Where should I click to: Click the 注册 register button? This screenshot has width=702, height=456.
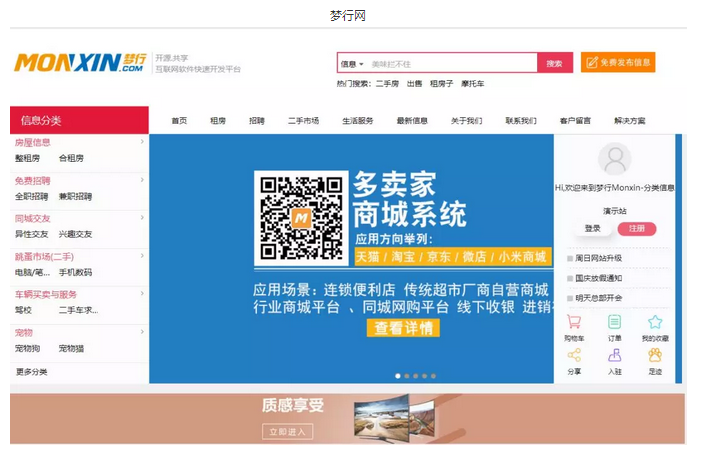[637, 229]
